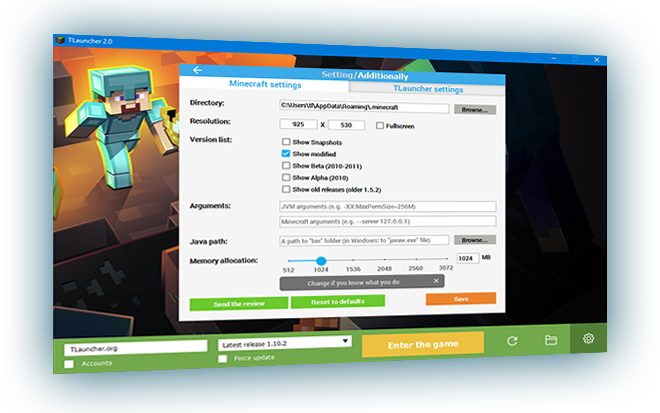Click the memory value field showing 1024
Image resolution: width=660 pixels, height=413 pixels.
(x=468, y=258)
